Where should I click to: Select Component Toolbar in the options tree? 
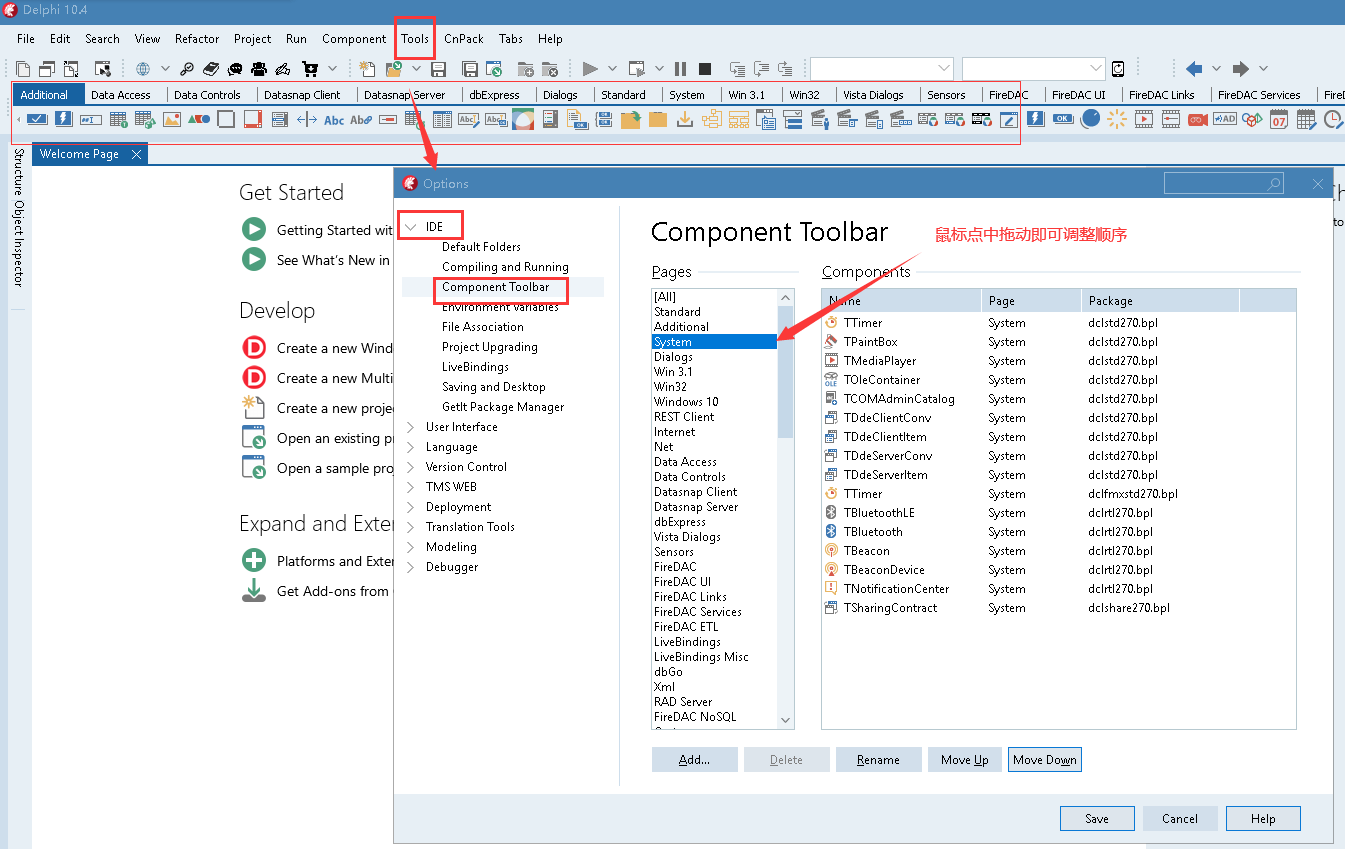495,287
